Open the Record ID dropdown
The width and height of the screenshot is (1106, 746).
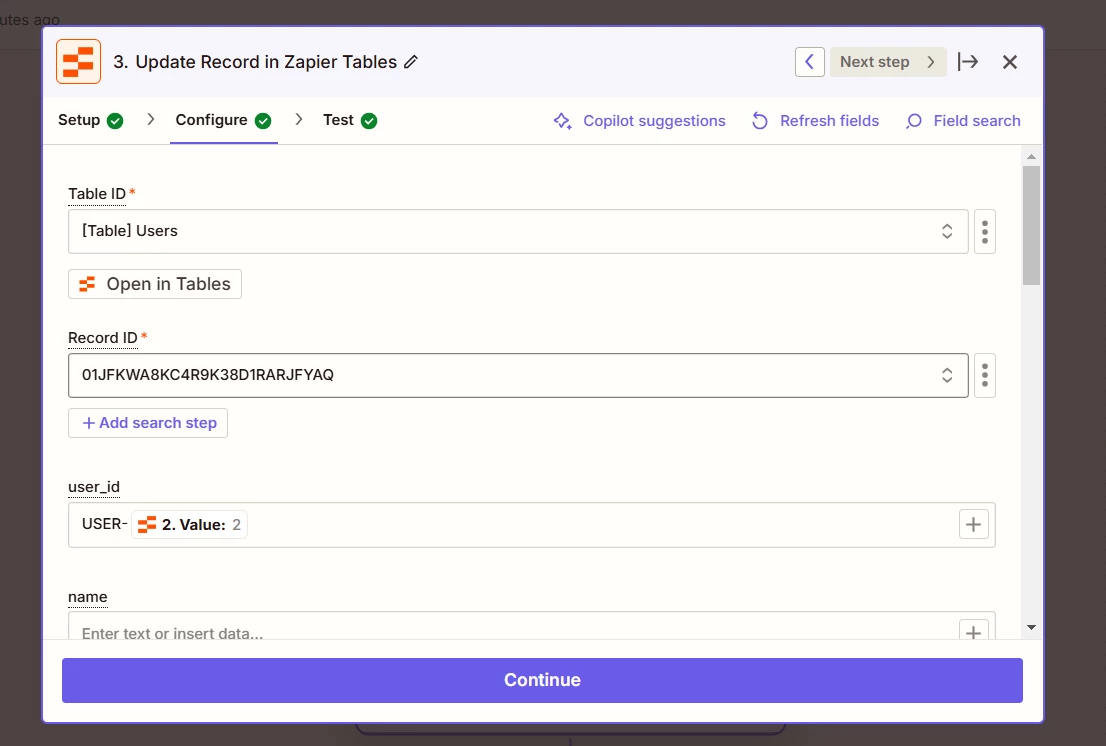(x=518, y=375)
